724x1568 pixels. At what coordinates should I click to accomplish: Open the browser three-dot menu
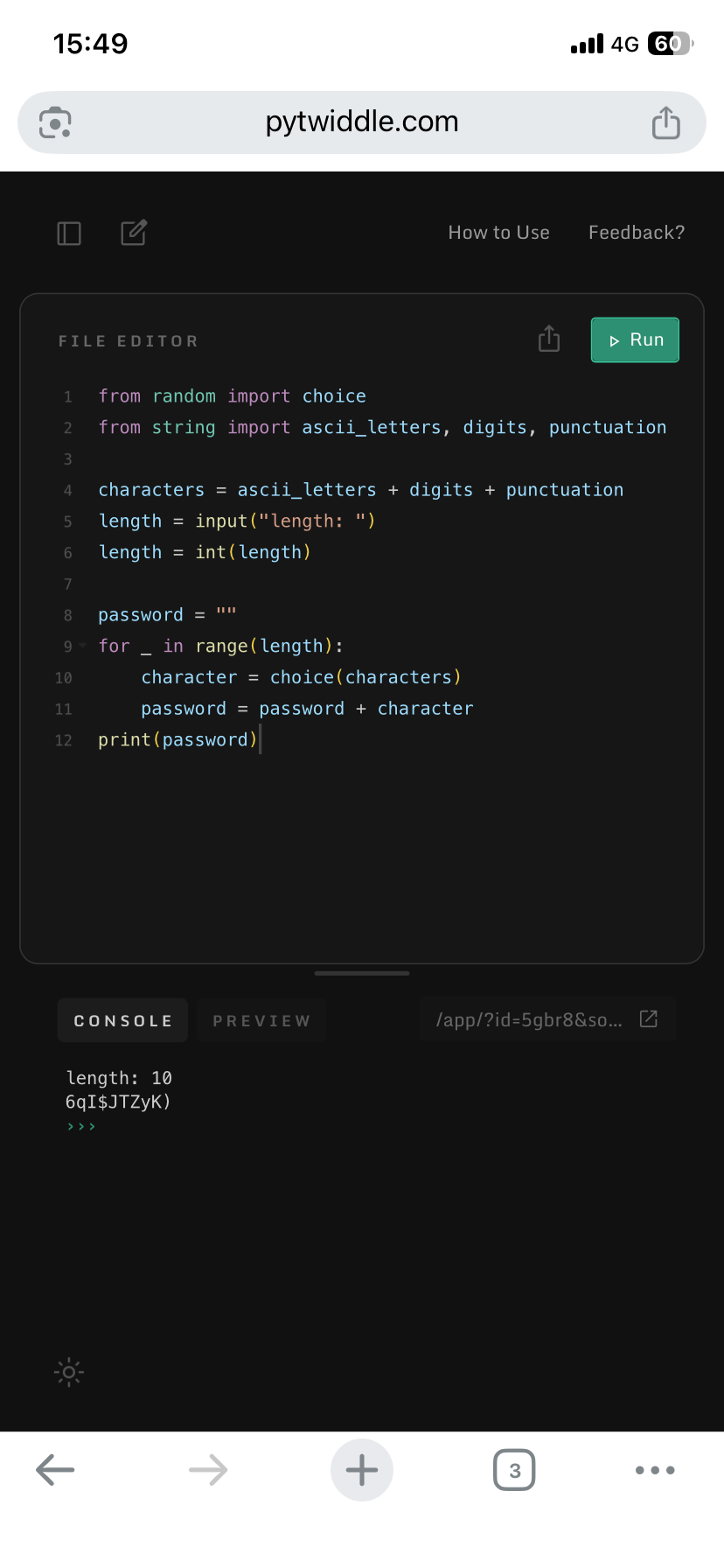click(655, 1470)
